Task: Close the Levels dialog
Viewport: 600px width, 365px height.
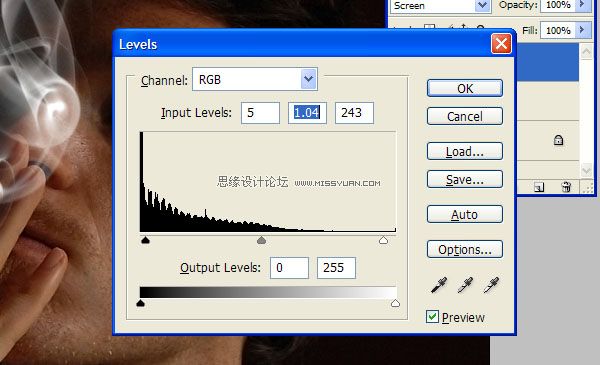Action: [x=501, y=44]
